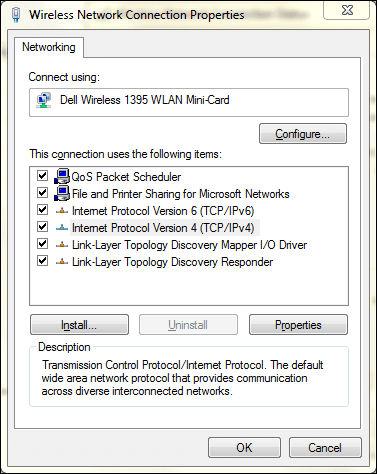
Task: Click the Dell Wireless 1395 WLAN Mini-Card name
Action: click(145, 100)
